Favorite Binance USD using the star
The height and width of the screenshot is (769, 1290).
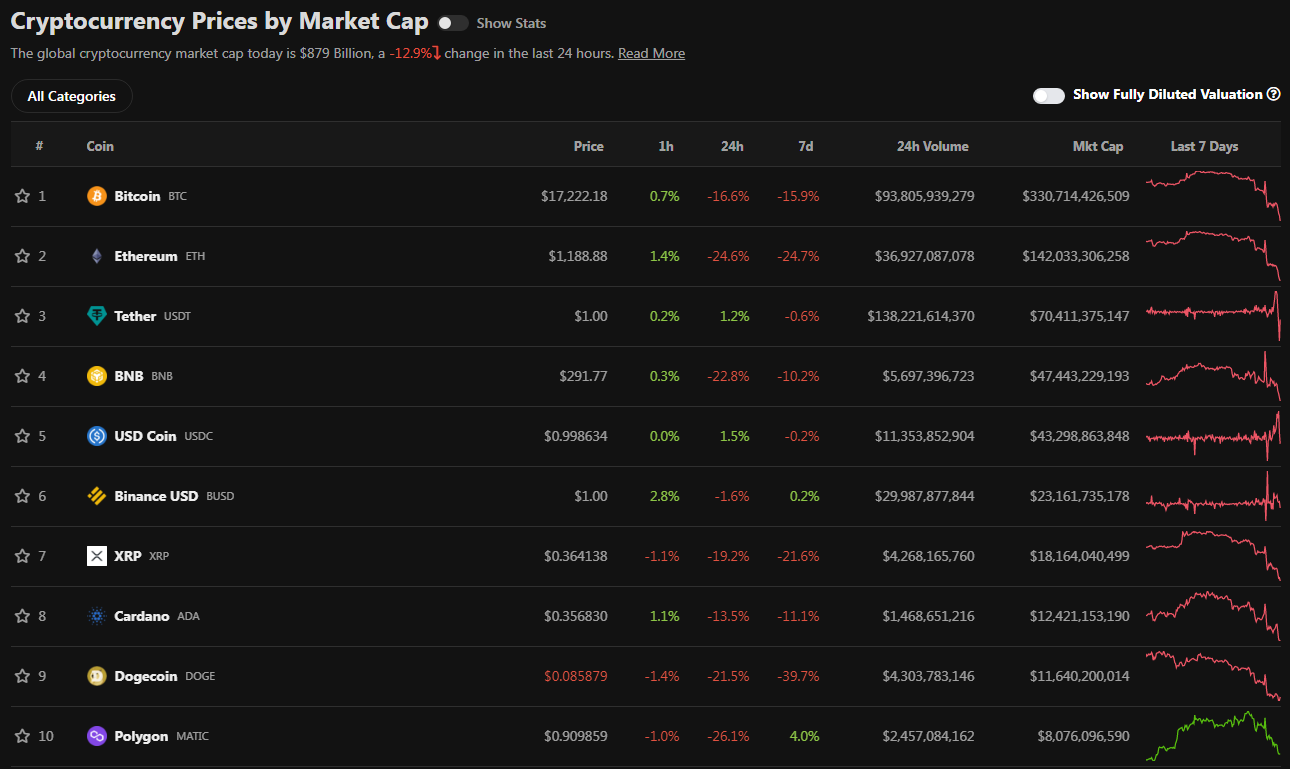(x=22, y=496)
